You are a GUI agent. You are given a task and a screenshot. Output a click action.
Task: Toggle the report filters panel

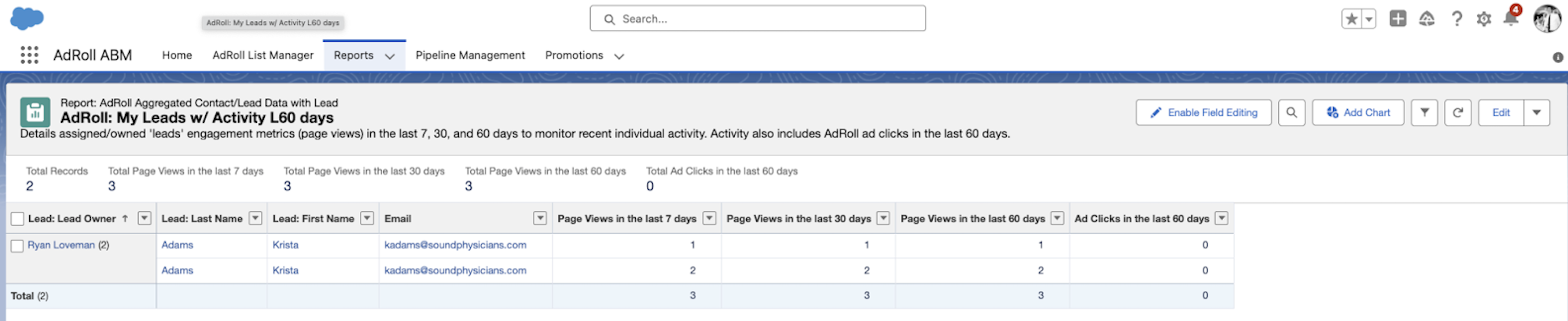tap(1424, 113)
